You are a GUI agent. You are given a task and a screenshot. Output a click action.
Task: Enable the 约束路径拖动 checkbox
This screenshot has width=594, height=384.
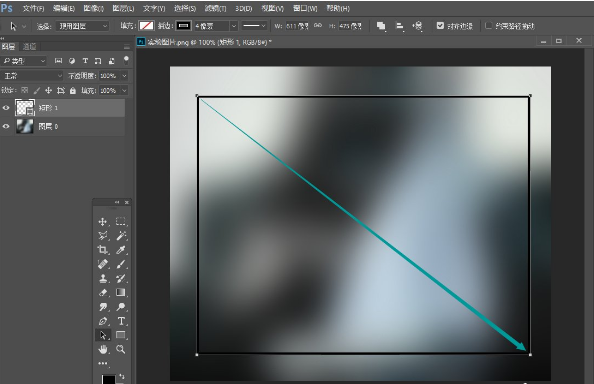488,26
